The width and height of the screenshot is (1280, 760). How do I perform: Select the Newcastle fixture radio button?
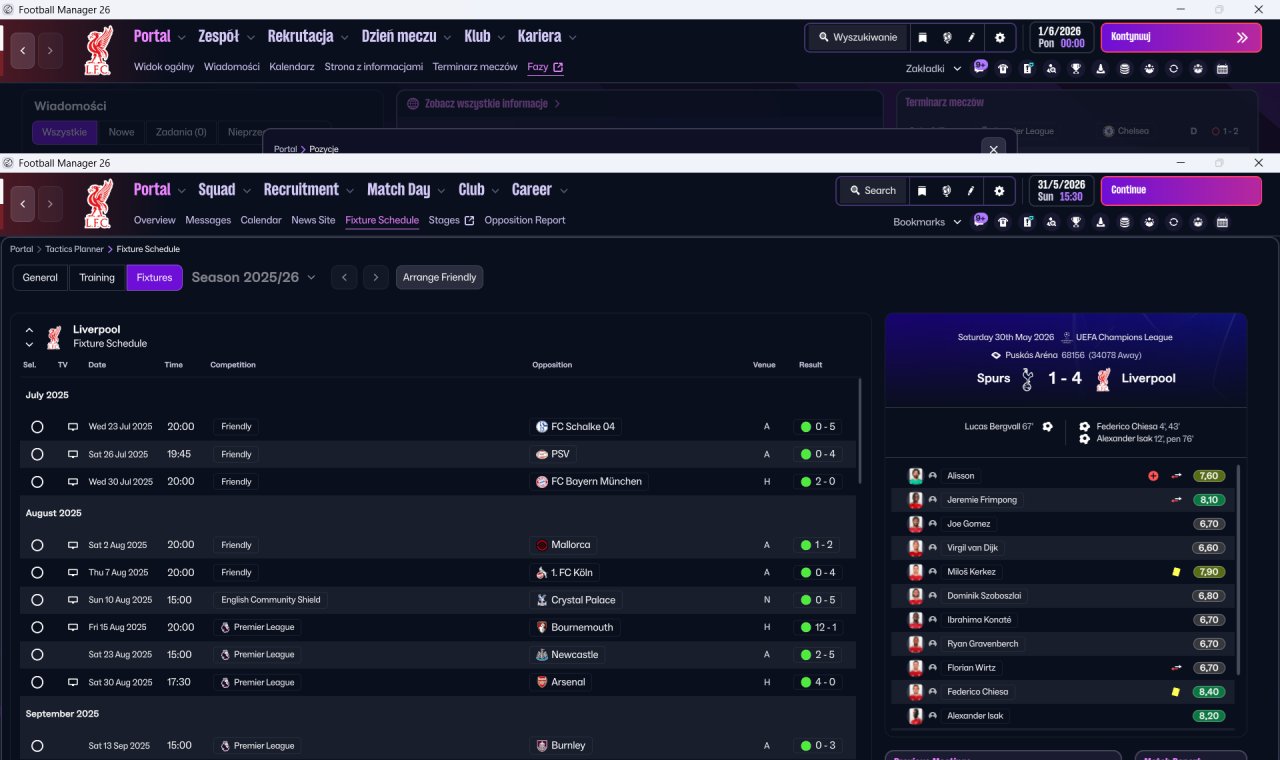click(x=37, y=655)
